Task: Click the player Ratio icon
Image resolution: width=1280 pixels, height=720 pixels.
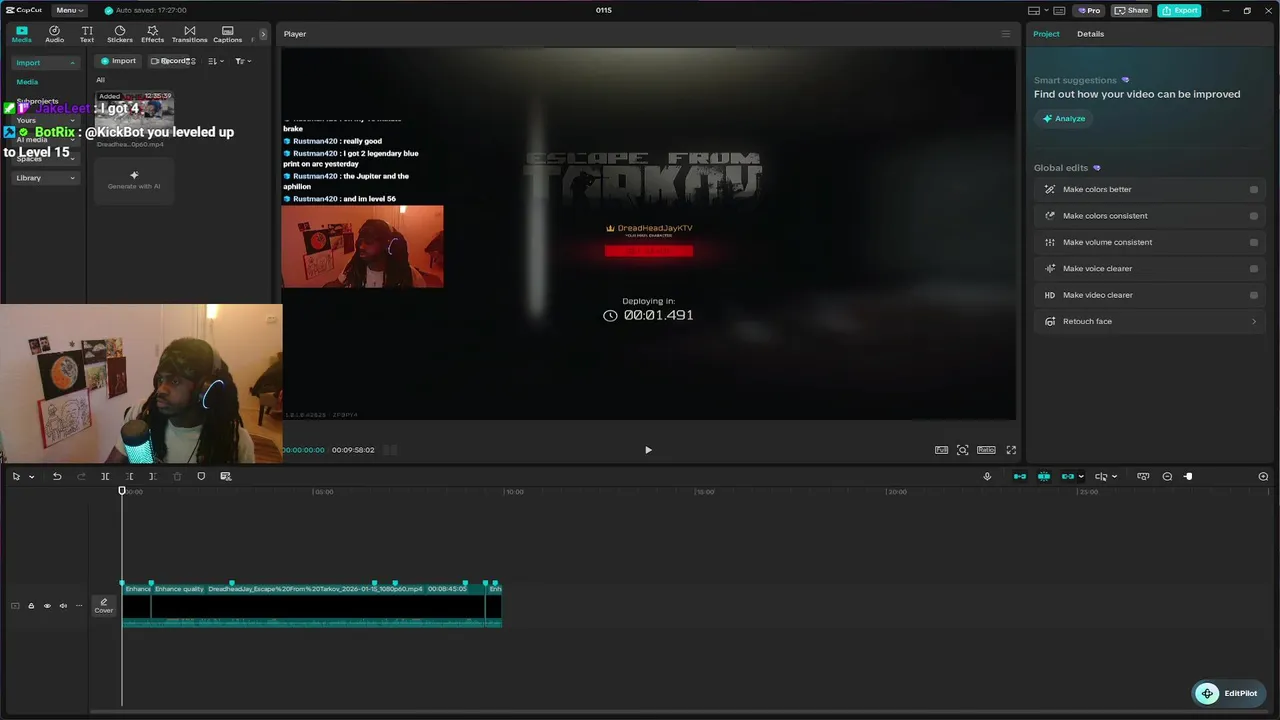Action: 986,450
